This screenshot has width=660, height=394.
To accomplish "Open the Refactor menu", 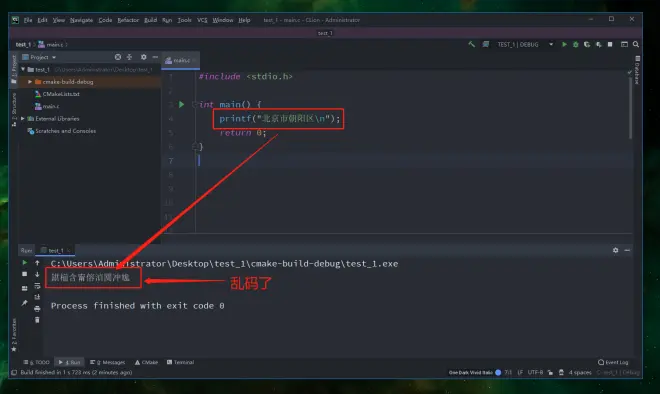I will tap(128, 20).
